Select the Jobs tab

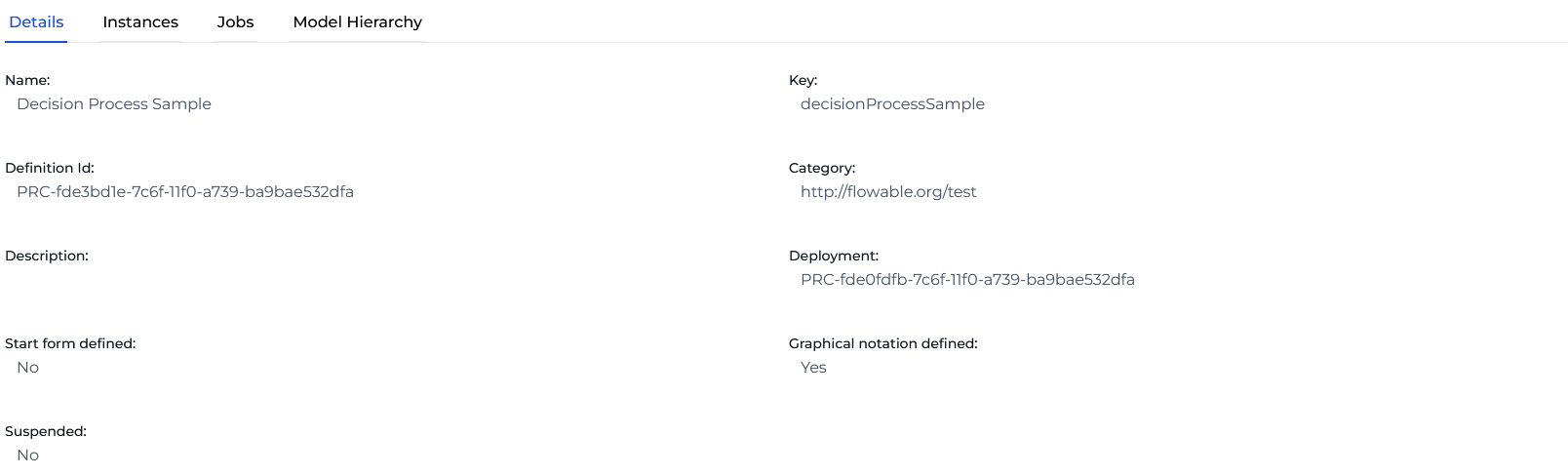(235, 21)
